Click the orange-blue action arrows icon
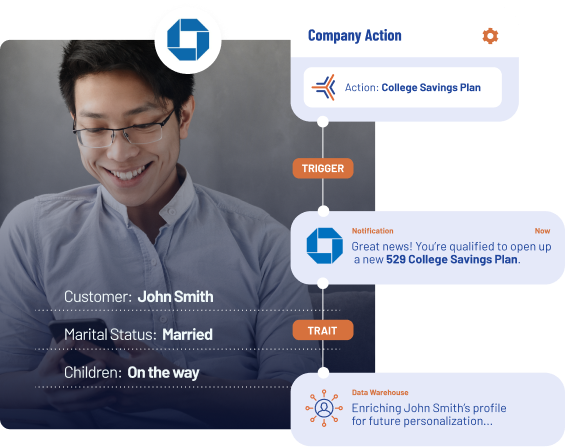The height and width of the screenshot is (447, 565). click(x=324, y=87)
